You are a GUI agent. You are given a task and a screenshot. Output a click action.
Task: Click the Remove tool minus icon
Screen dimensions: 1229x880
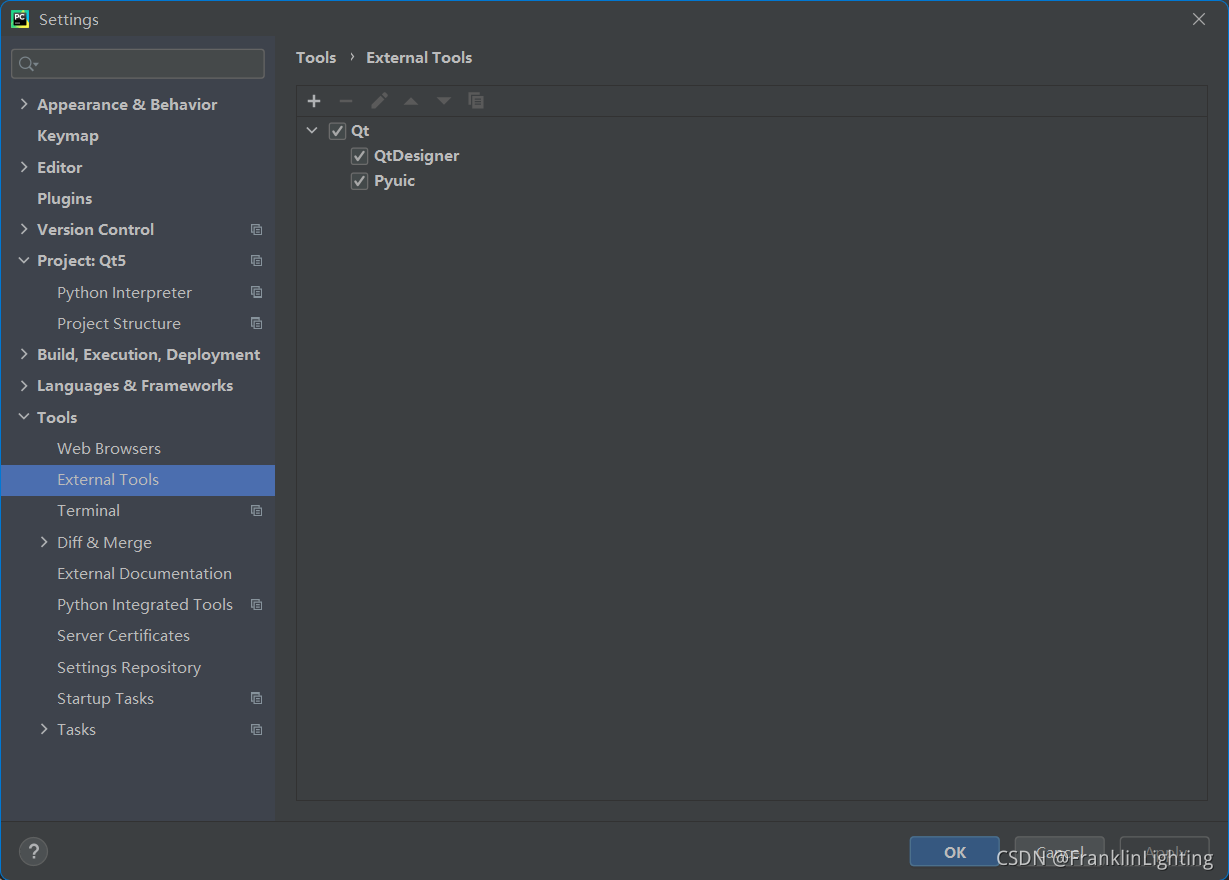tap(346, 101)
